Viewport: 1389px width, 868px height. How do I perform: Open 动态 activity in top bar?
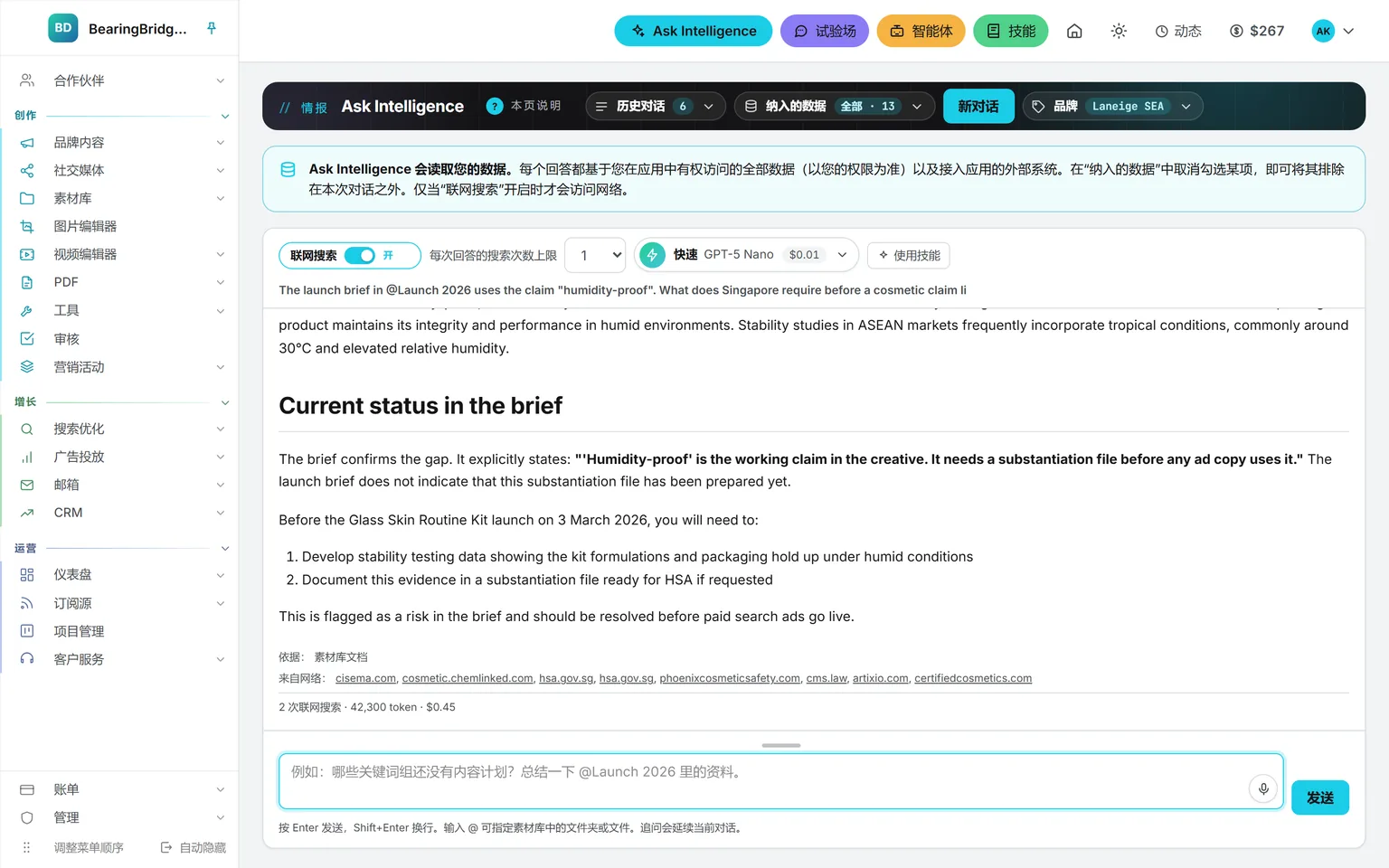[1178, 31]
